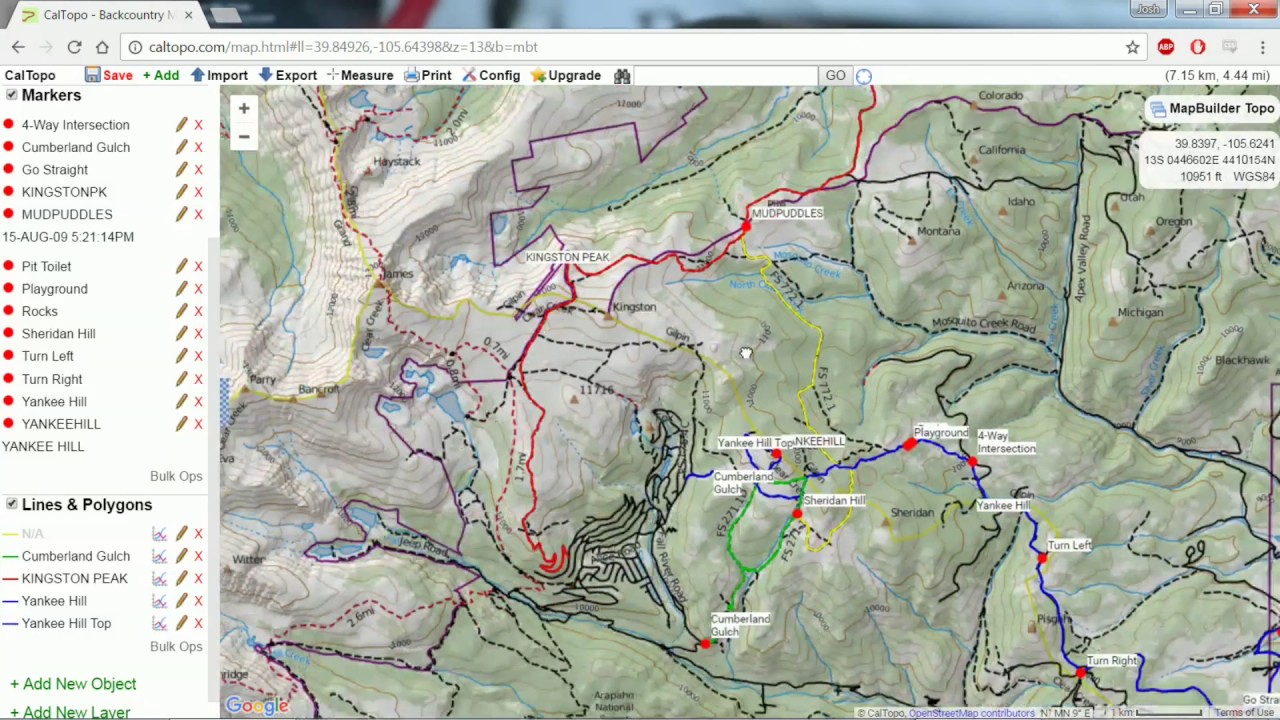This screenshot has width=1280, height=720.
Task: Click the Add menu
Action: pos(161,76)
